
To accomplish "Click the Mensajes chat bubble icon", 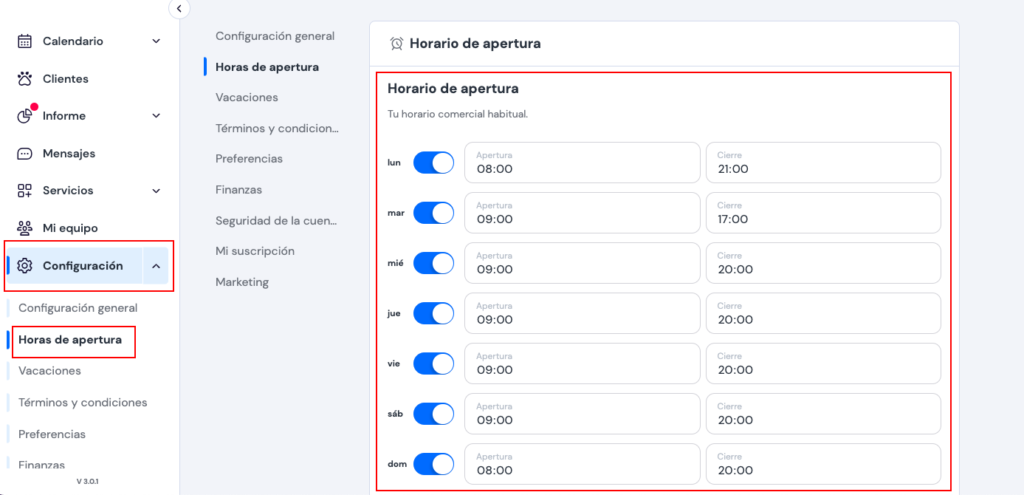I will (x=25, y=154).
